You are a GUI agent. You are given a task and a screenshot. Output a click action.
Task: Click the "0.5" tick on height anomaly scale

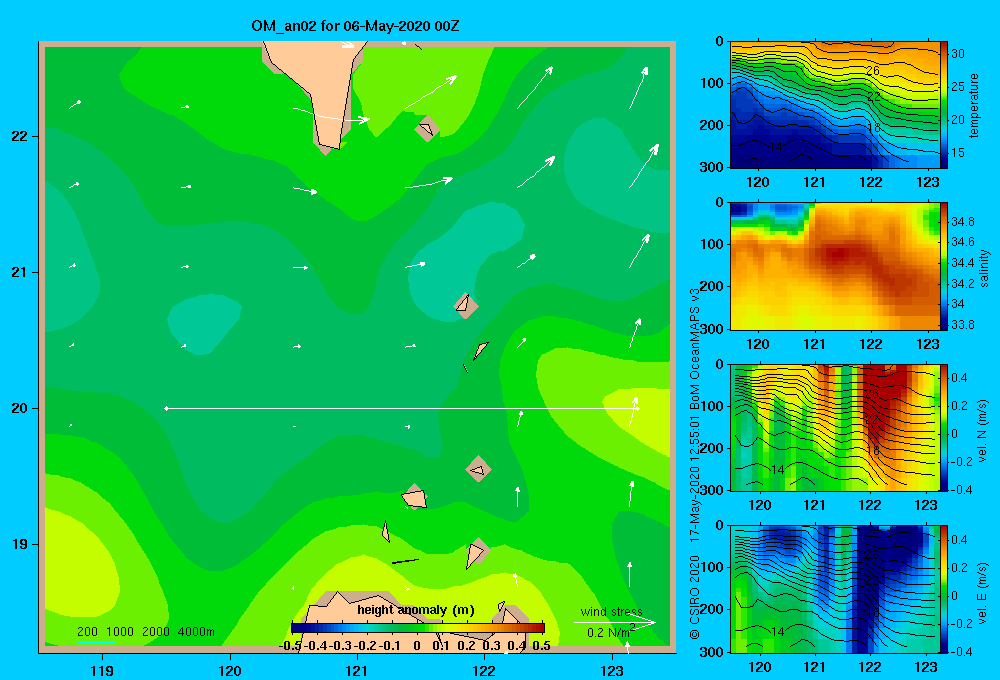(541, 646)
